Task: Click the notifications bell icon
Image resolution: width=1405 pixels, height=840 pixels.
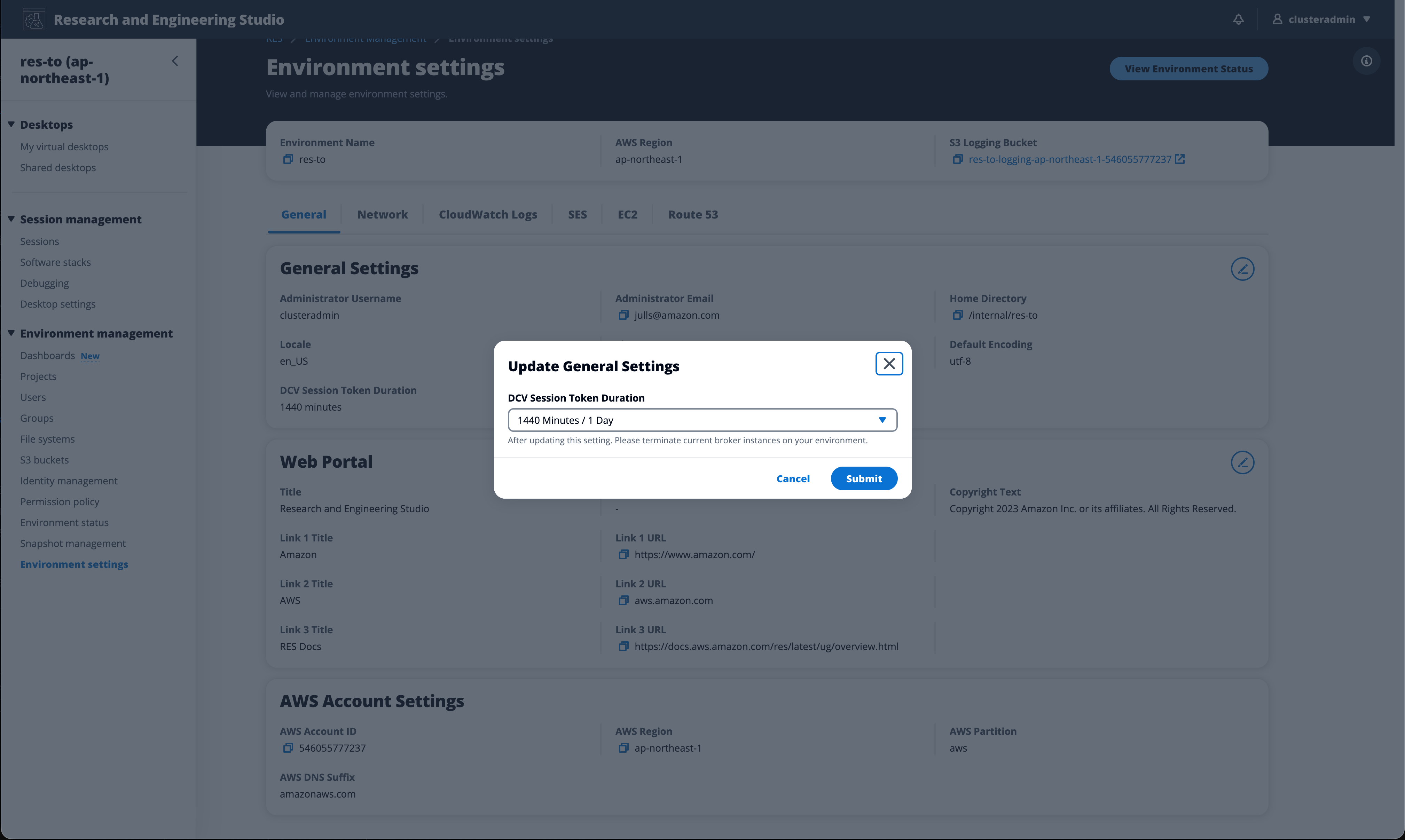Action: point(1239,19)
